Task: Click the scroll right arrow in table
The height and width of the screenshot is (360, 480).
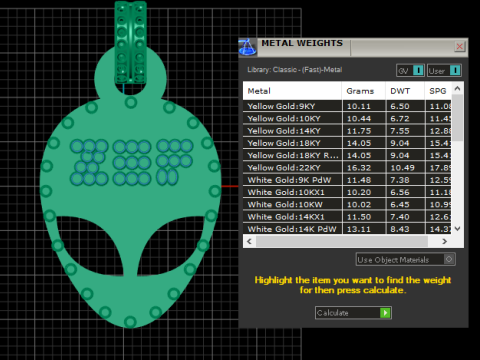Action: 444,241
